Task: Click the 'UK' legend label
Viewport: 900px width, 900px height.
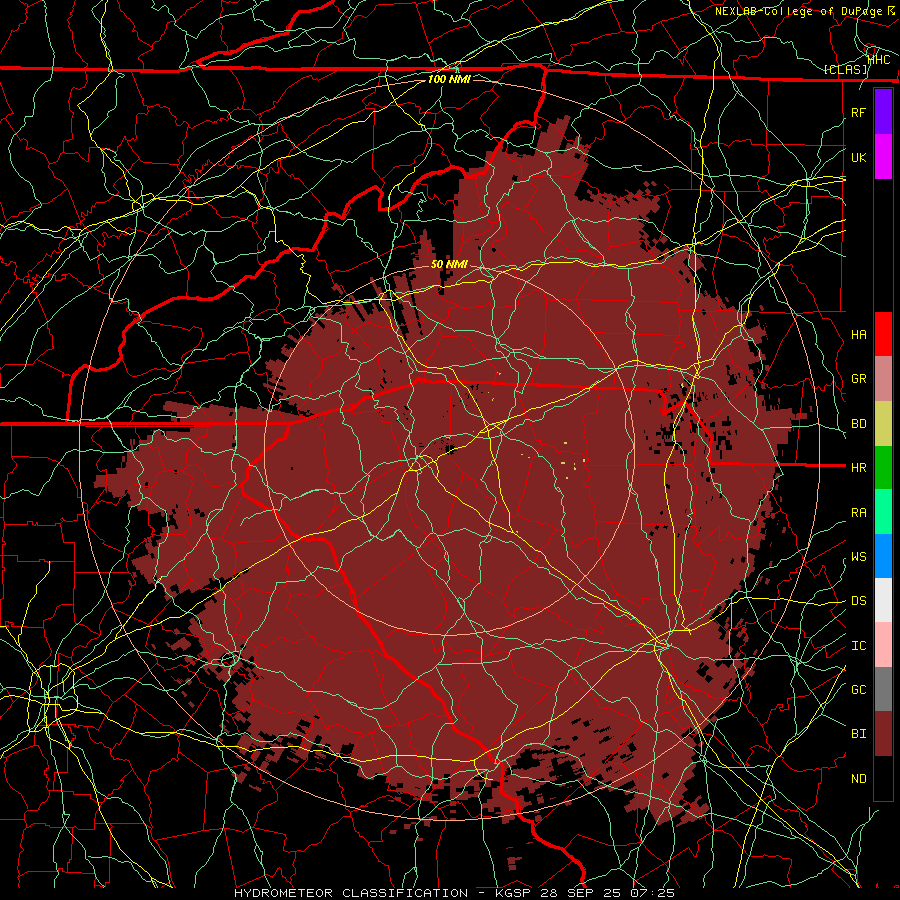Action: (858, 157)
